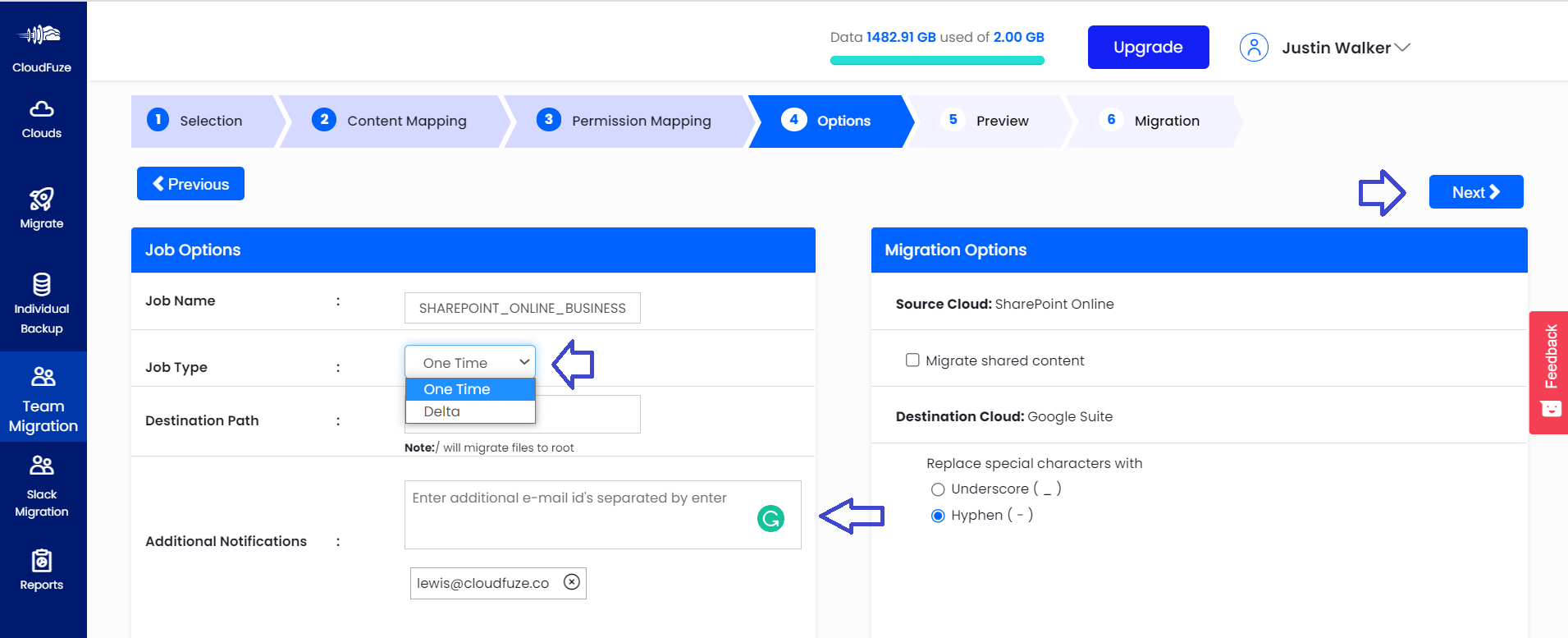The image size is (1568, 638).
Task: Click the lewis@cloudfuze.co email chip
Action: (x=497, y=583)
